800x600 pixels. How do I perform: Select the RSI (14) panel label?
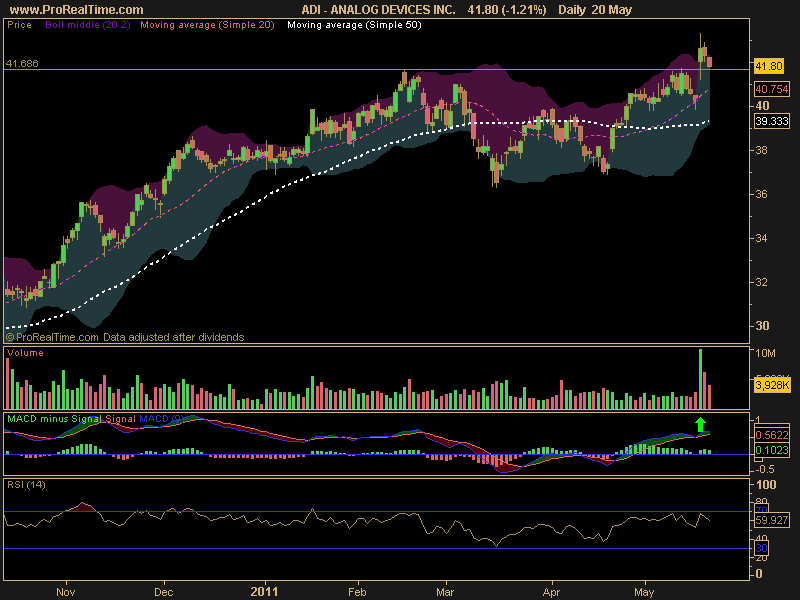[26, 485]
